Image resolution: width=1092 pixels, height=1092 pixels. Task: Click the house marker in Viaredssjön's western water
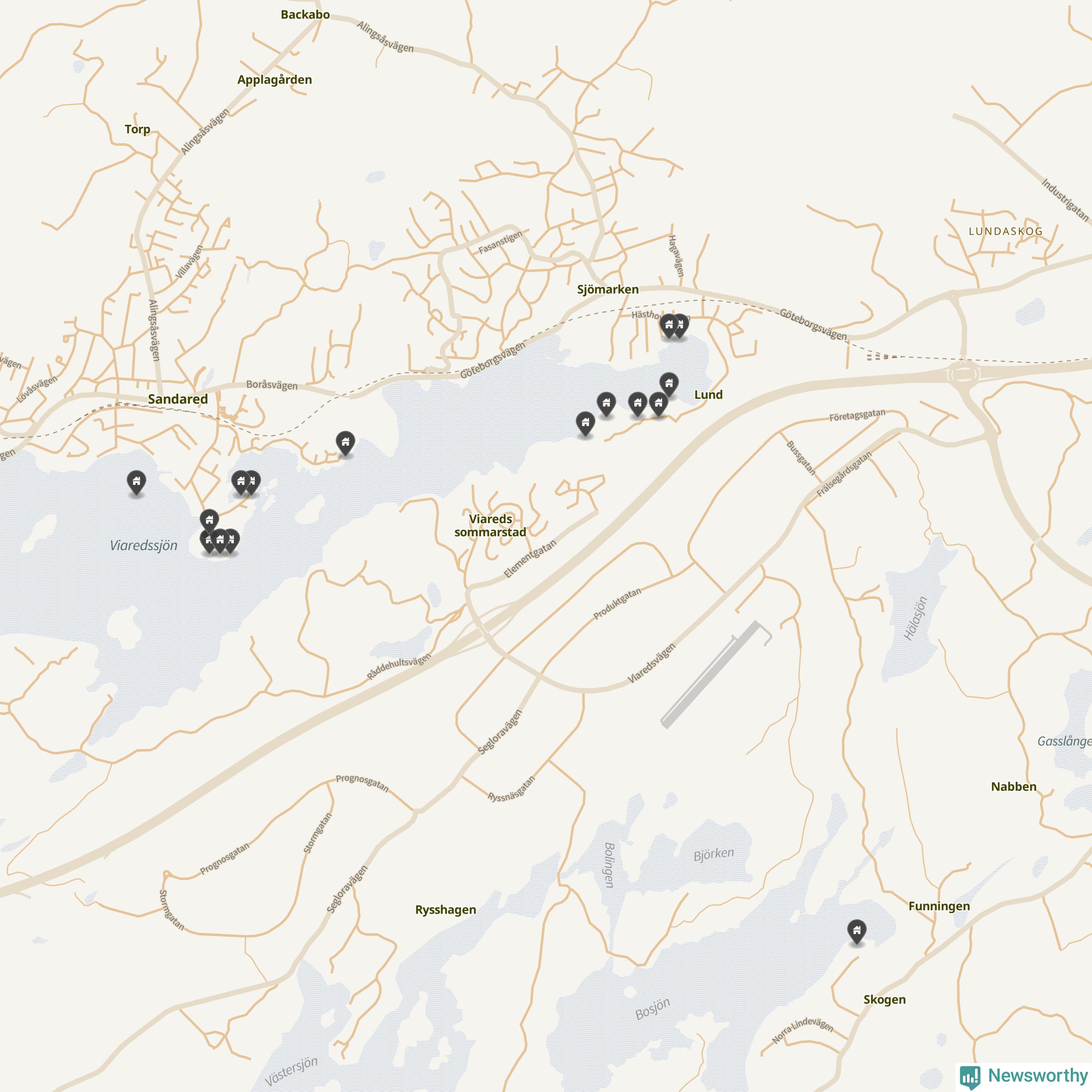[x=136, y=483]
